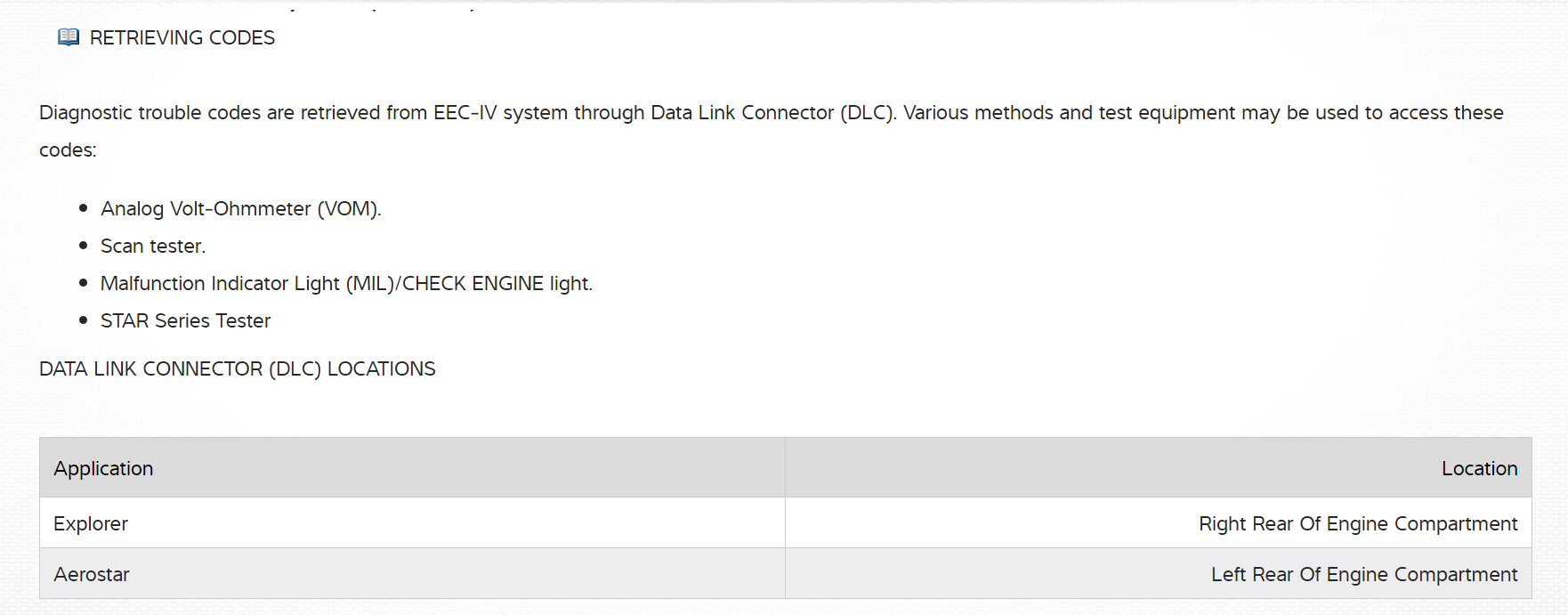Select the Aerostar table cell
The height and width of the screenshot is (615, 1568).
click(x=92, y=575)
